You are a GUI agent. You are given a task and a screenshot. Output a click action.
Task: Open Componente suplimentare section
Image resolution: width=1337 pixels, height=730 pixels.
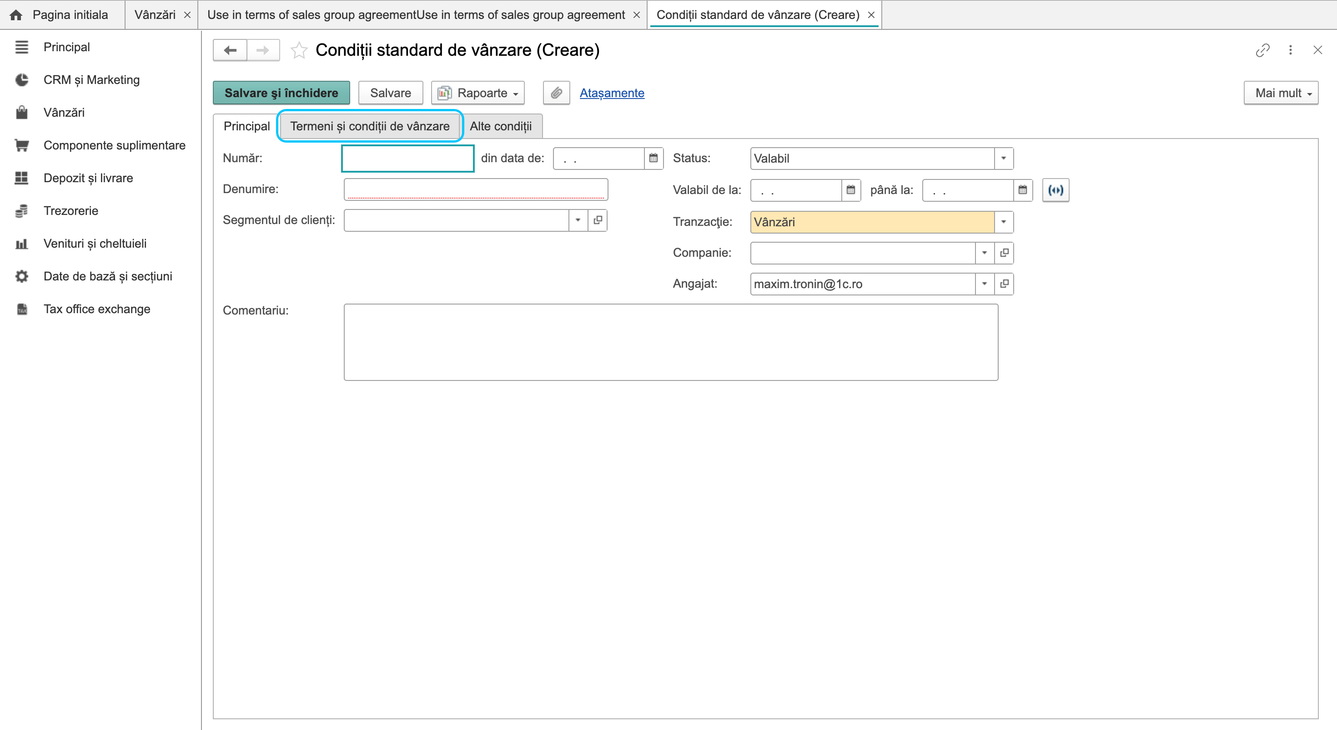point(100,145)
